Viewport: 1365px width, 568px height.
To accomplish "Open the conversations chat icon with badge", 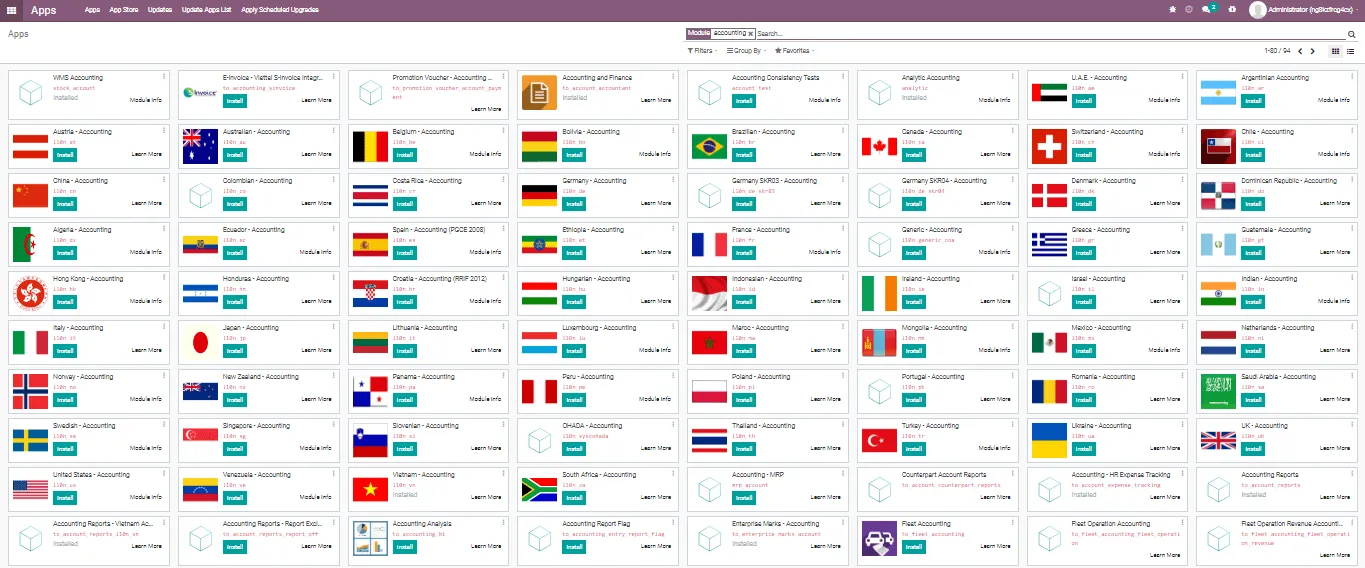I will tap(1209, 9).
